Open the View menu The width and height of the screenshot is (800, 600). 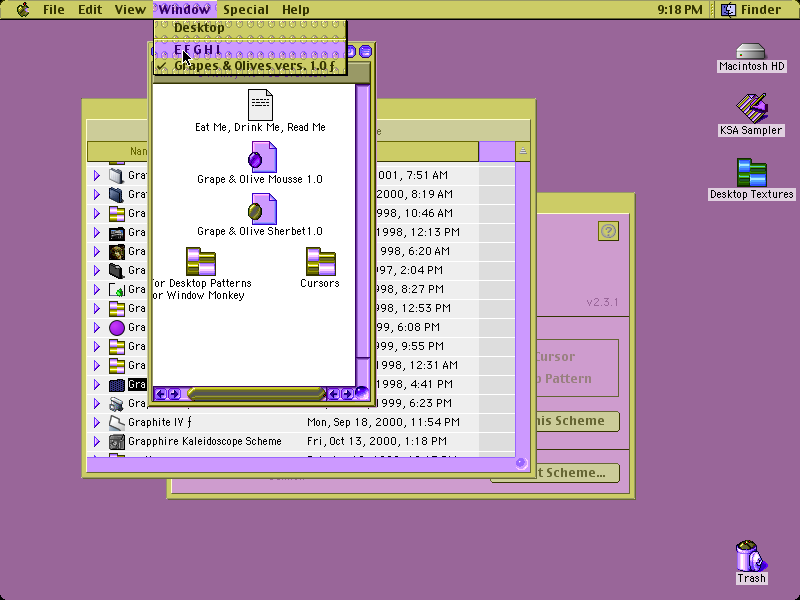(x=130, y=10)
